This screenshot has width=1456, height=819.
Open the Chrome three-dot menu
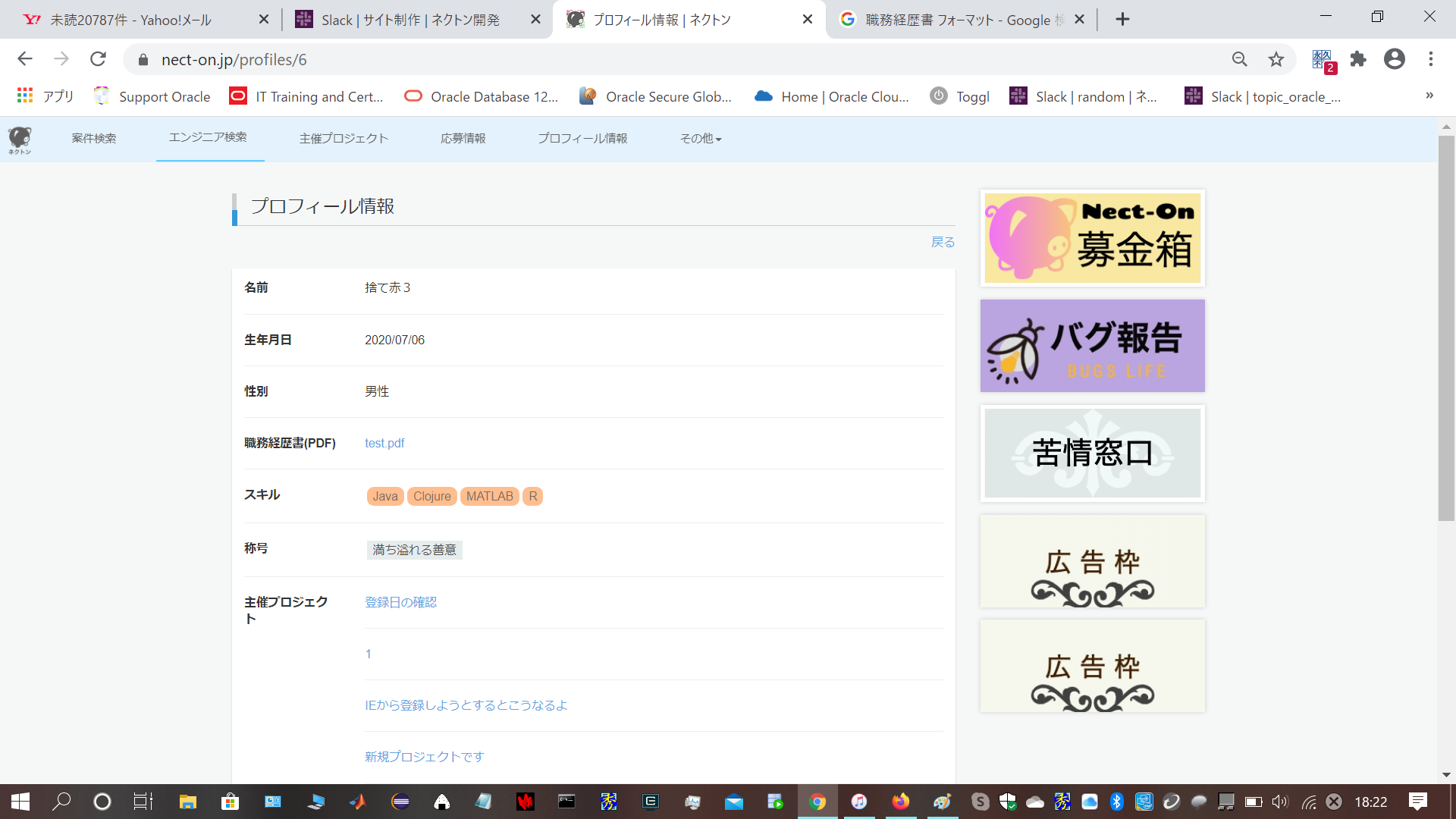coord(1431,59)
